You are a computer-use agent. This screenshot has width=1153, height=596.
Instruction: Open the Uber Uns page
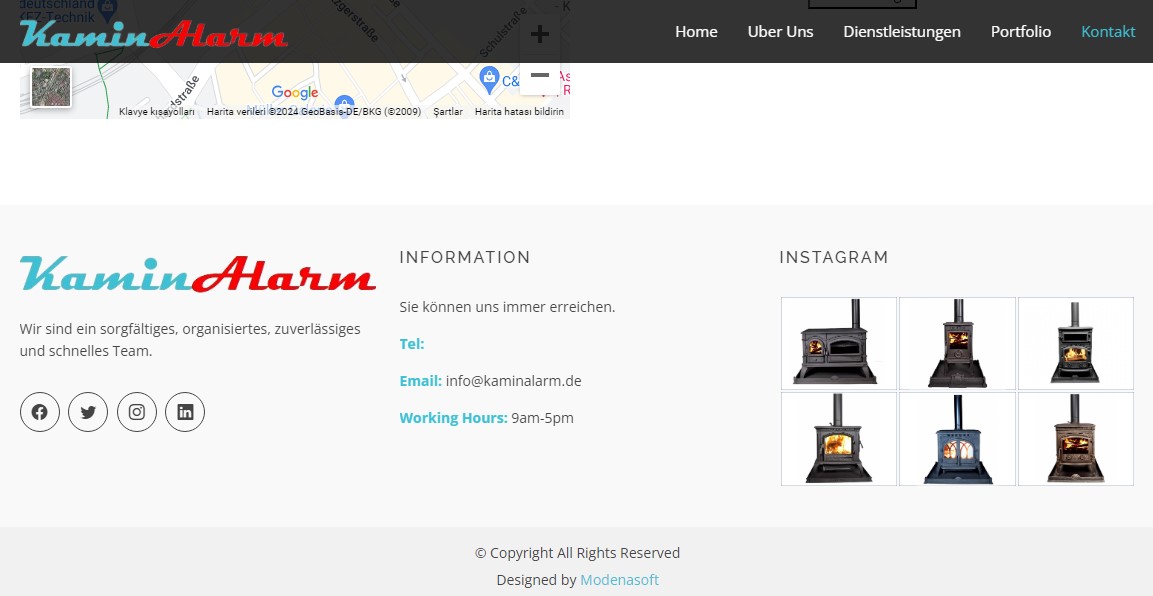click(x=780, y=32)
